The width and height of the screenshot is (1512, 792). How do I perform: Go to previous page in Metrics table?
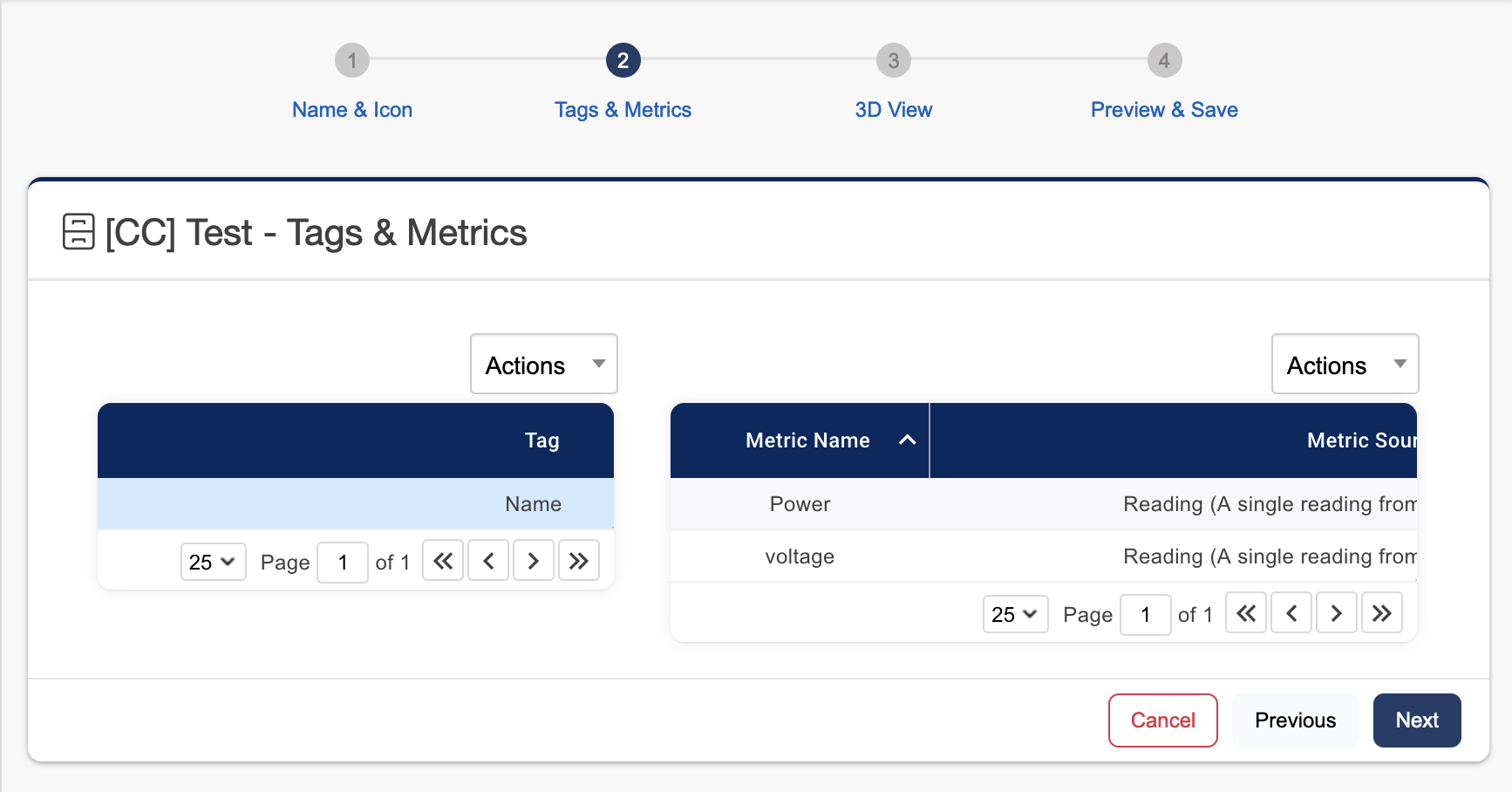coord(1291,613)
